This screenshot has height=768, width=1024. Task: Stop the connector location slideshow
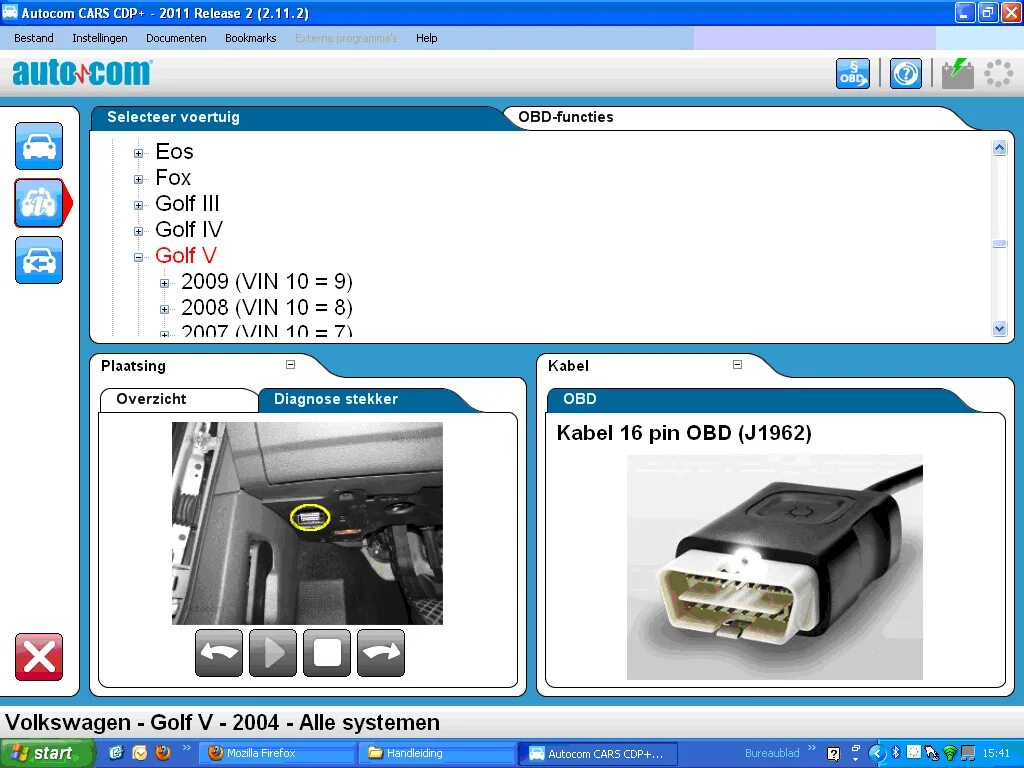pyautogui.click(x=327, y=652)
